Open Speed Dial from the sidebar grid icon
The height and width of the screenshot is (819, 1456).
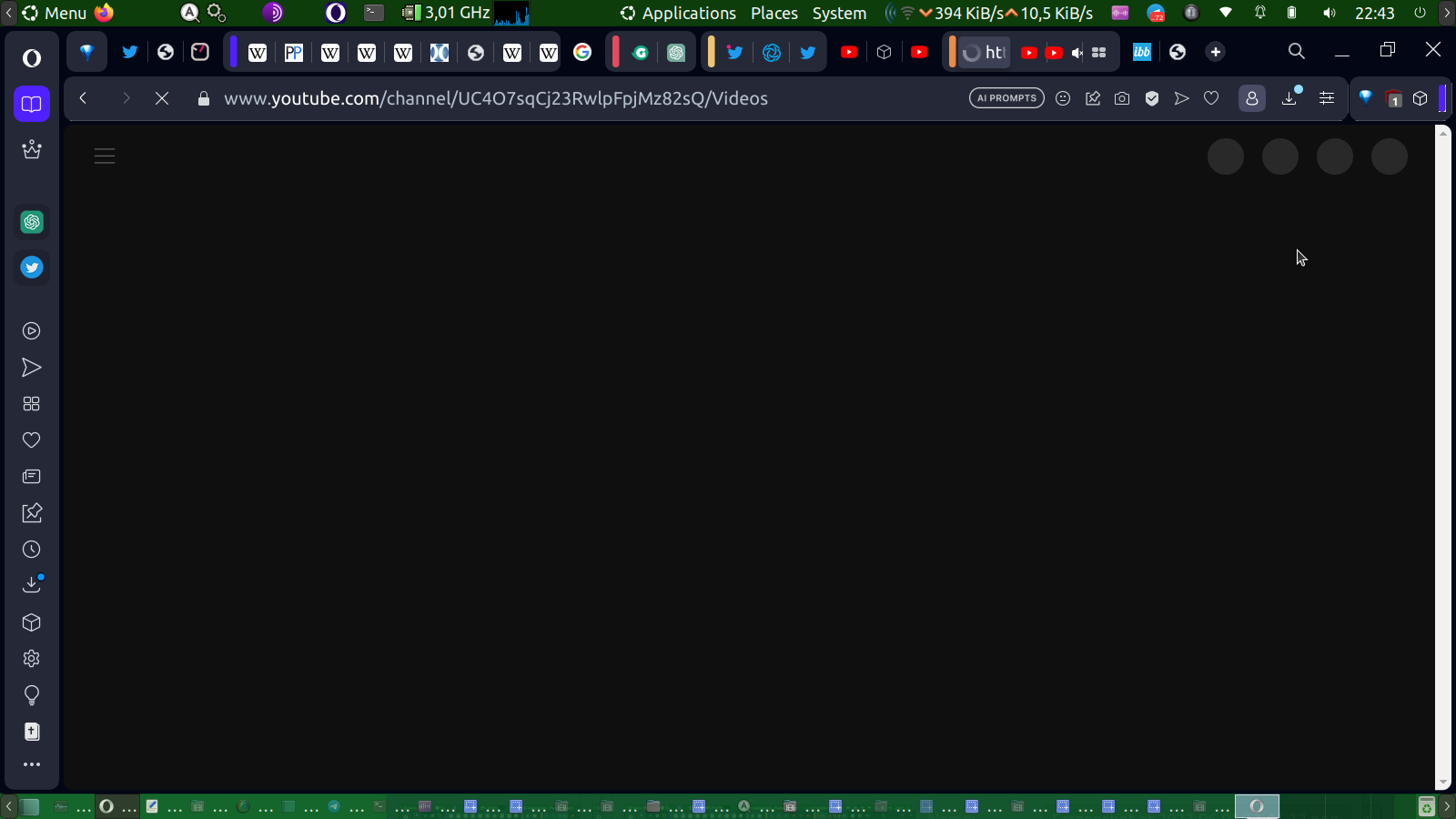click(32, 404)
